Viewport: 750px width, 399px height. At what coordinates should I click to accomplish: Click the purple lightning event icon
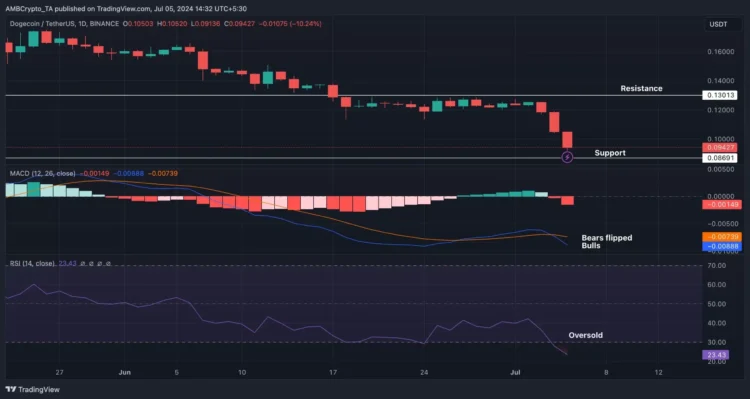(567, 157)
